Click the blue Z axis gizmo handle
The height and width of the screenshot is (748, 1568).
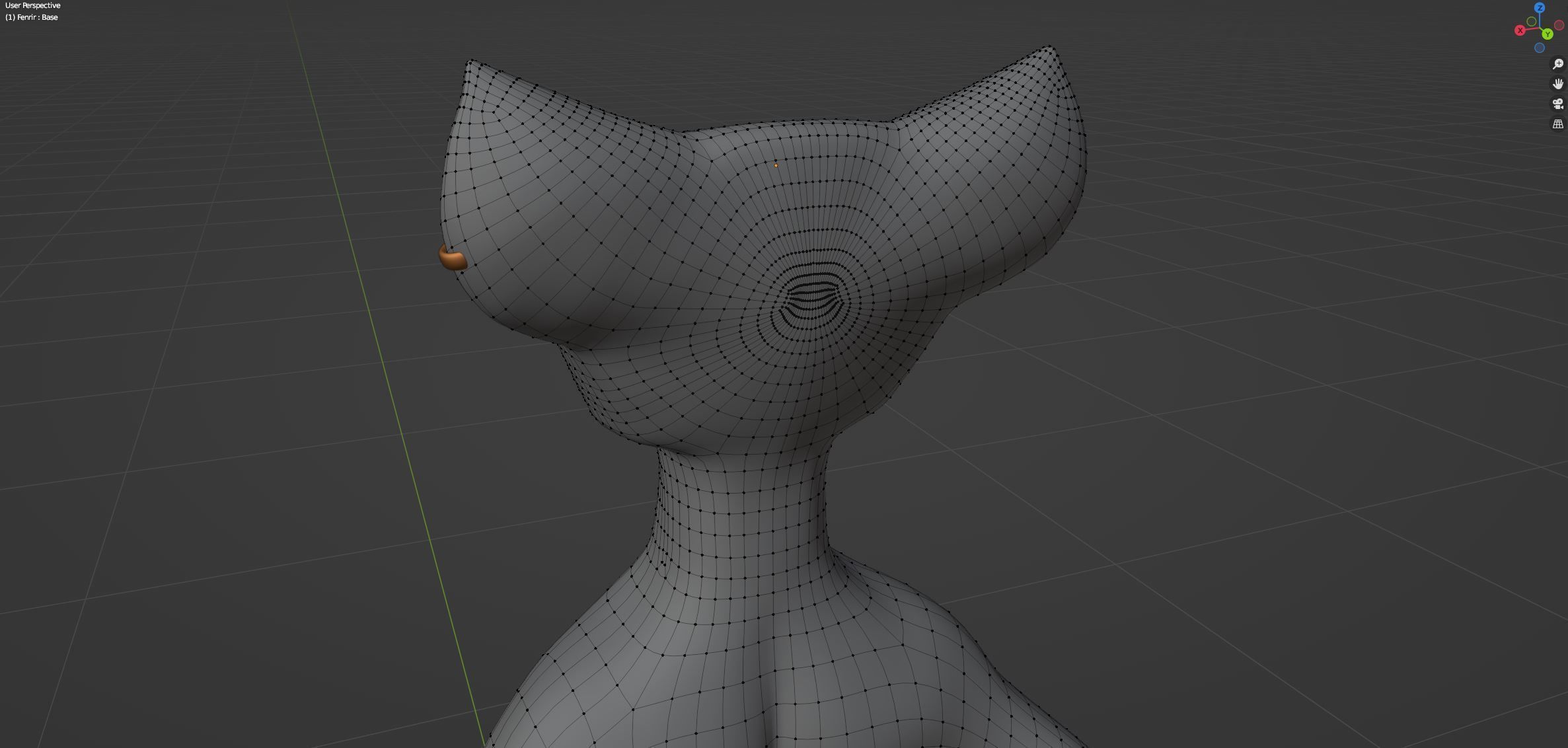tap(1540, 8)
